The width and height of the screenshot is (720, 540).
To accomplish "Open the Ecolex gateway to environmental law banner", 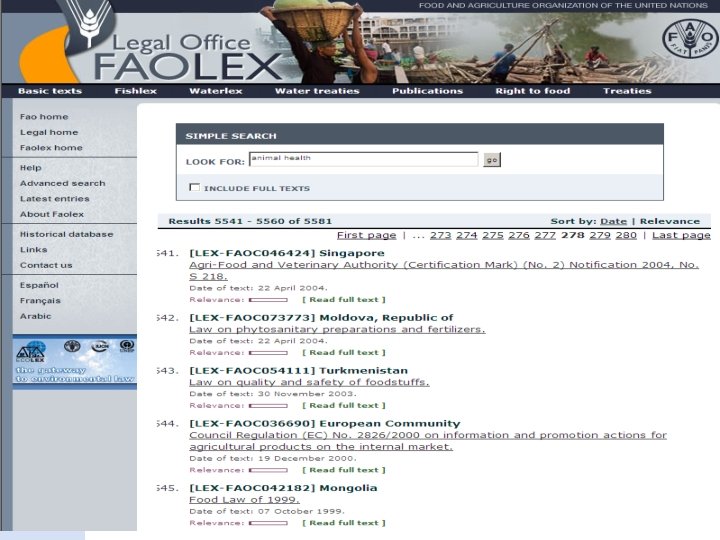I will point(75,362).
